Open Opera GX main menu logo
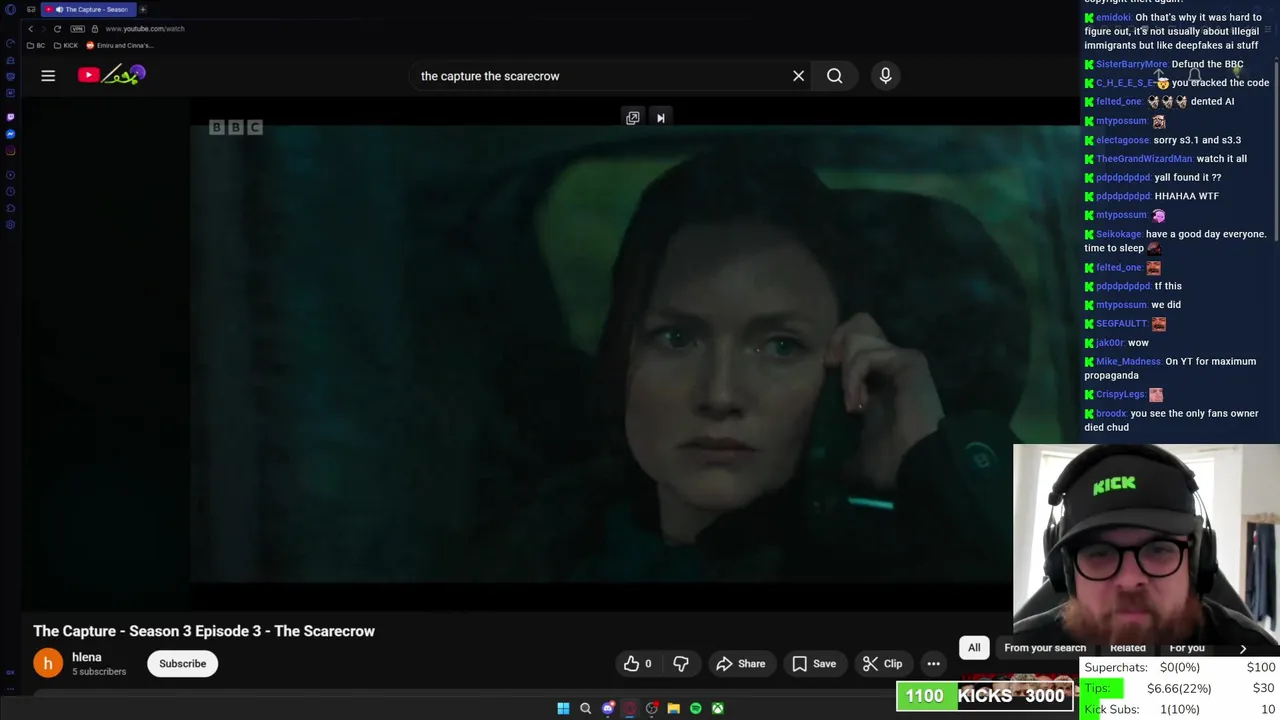Viewport: 1280px width, 720px height. (x=10, y=9)
